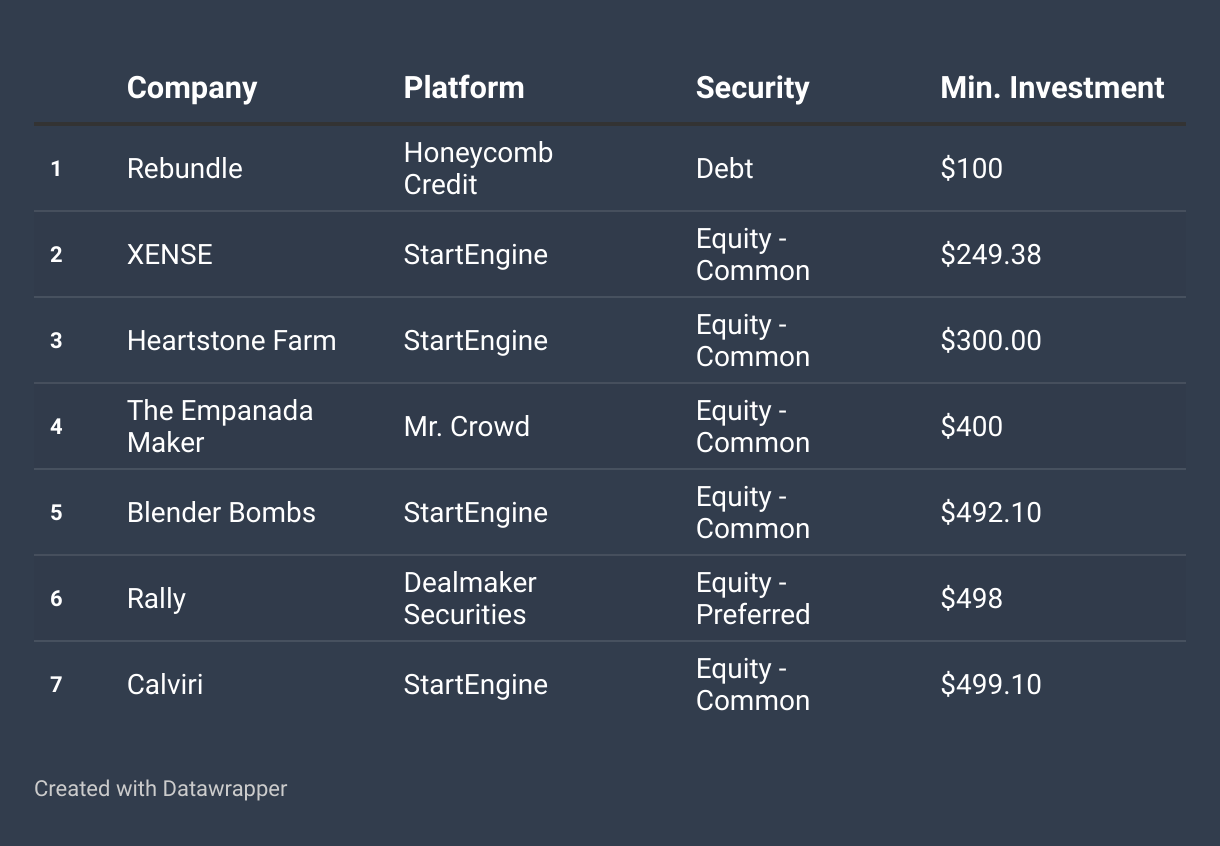The width and height of the screenshot is (1220, 846).
Task: Click the Honeycomb Credit platform cell
Action: (478, 168)
